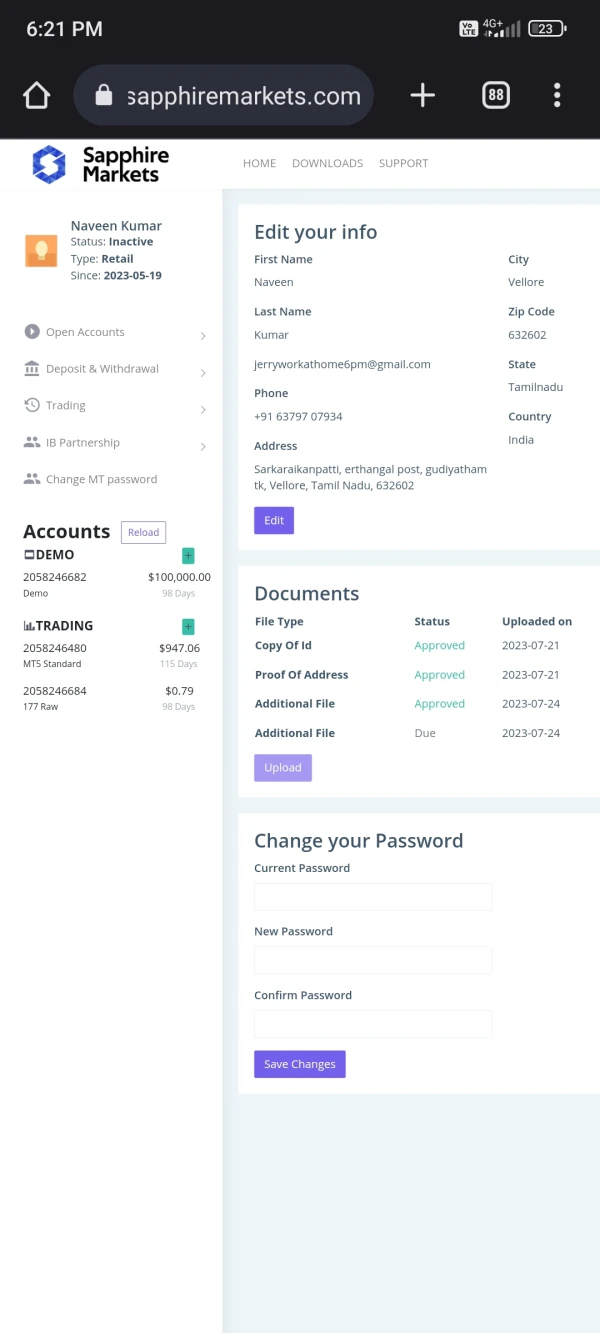Viewport: 600px width, 1333px height.
Task: Click the Reload accounts button
Action: click(143, 532)
